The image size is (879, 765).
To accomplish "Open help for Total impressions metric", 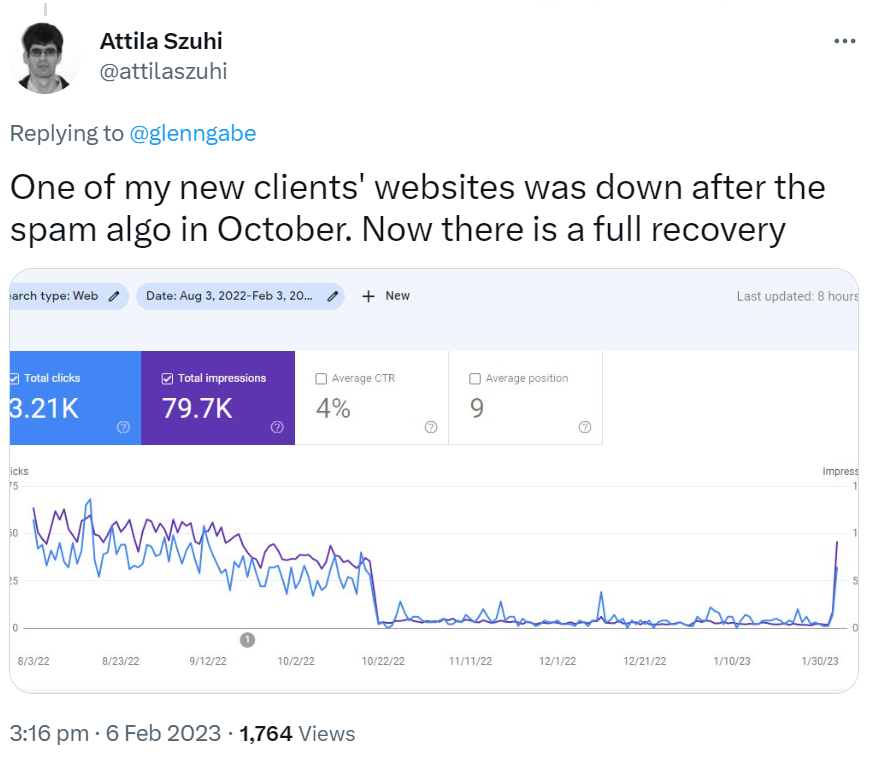I will click(x=277, y=427).
